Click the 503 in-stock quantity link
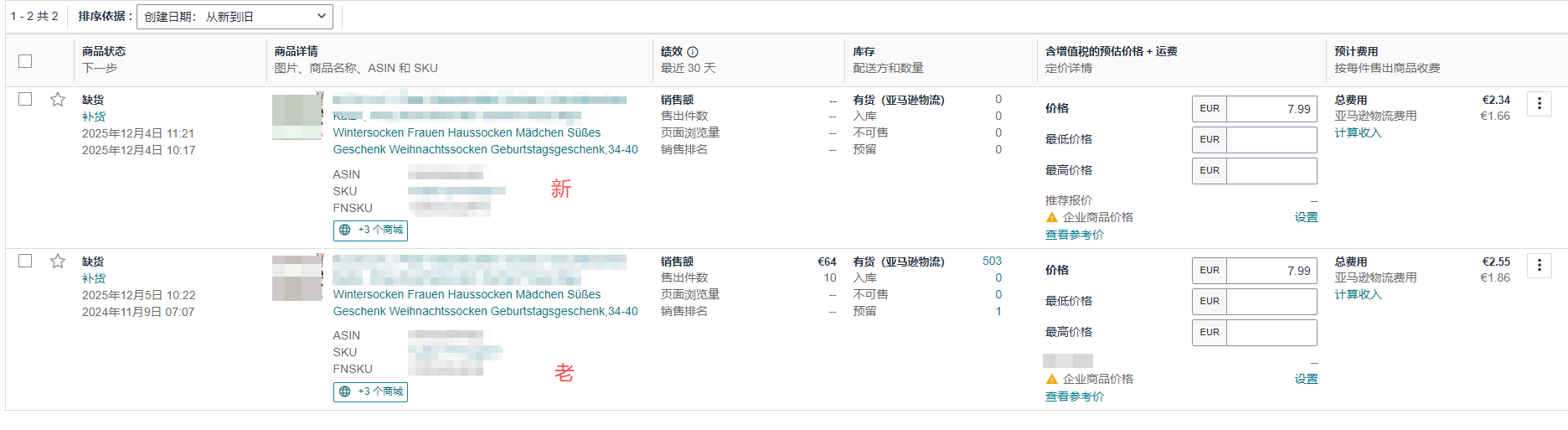This screenshot has width=1568, height=430. pyautogui.click(x=992, y=262)
